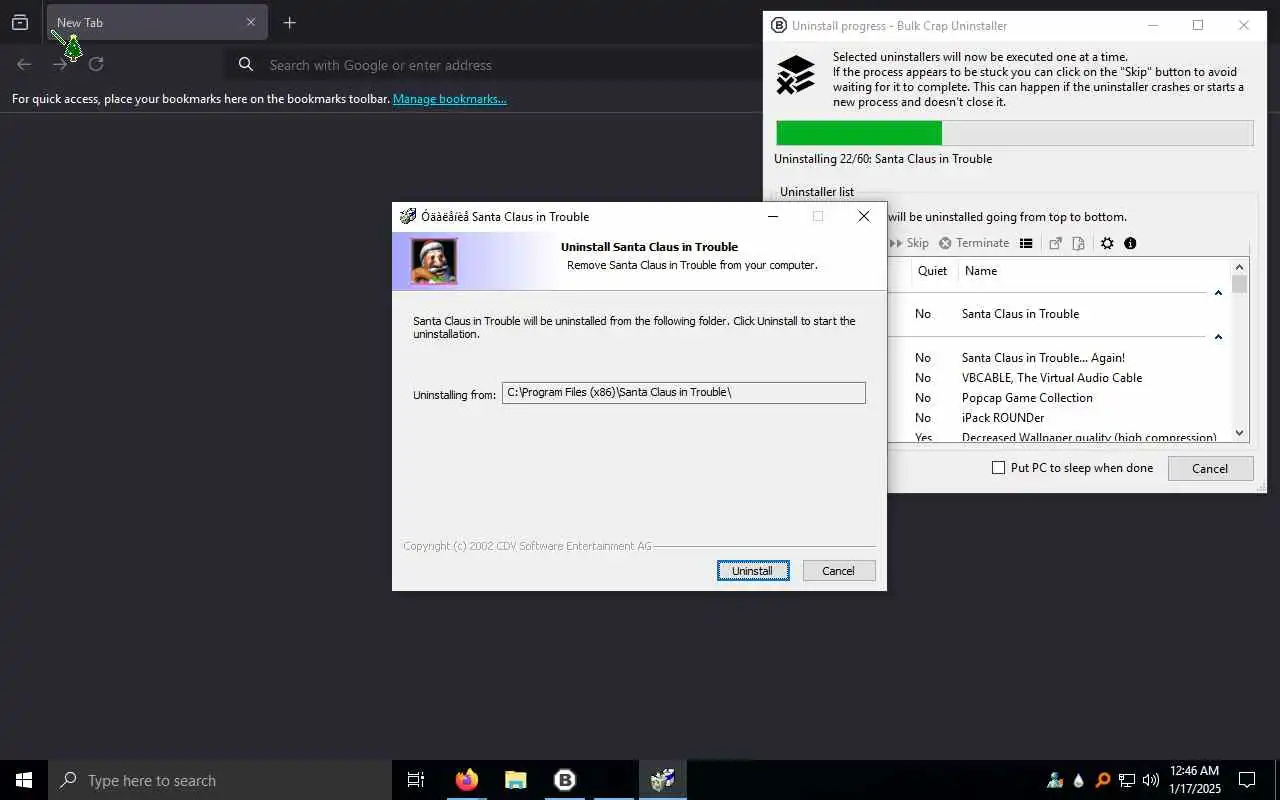Open the list view icon in Uninstaller toolbar

1026,243
